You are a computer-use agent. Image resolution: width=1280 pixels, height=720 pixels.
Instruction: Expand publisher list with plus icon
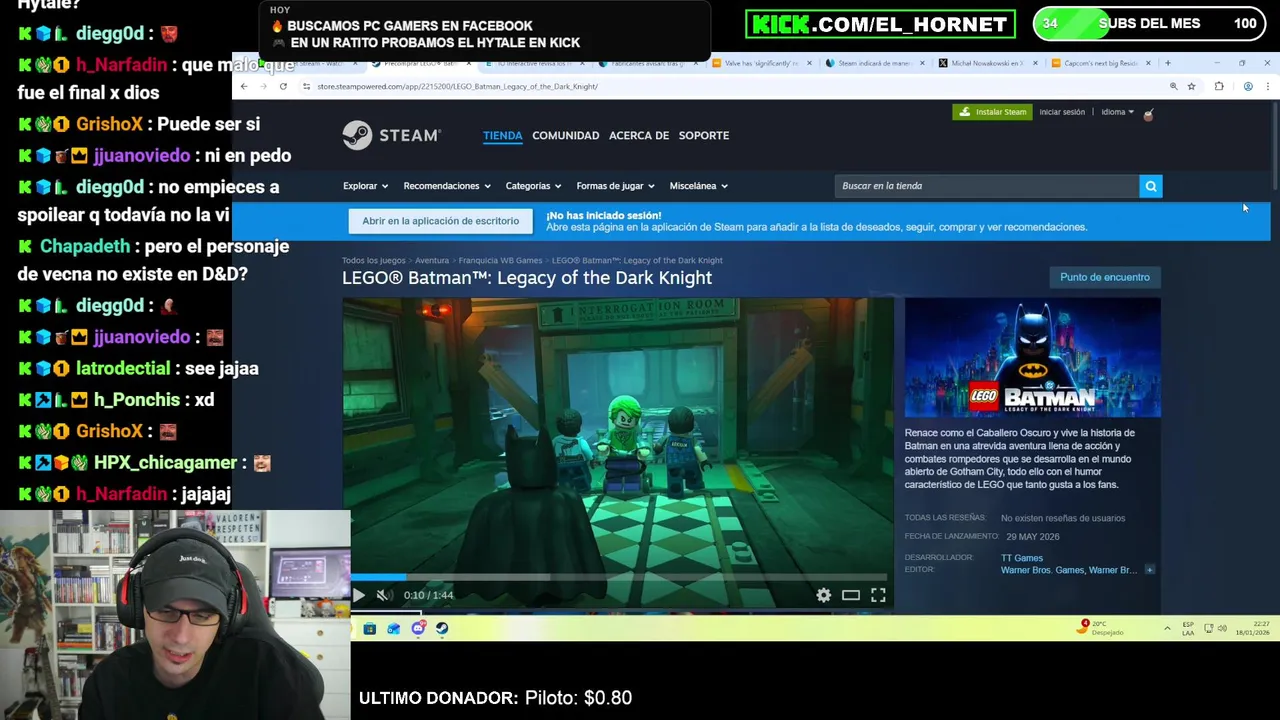1149,570
